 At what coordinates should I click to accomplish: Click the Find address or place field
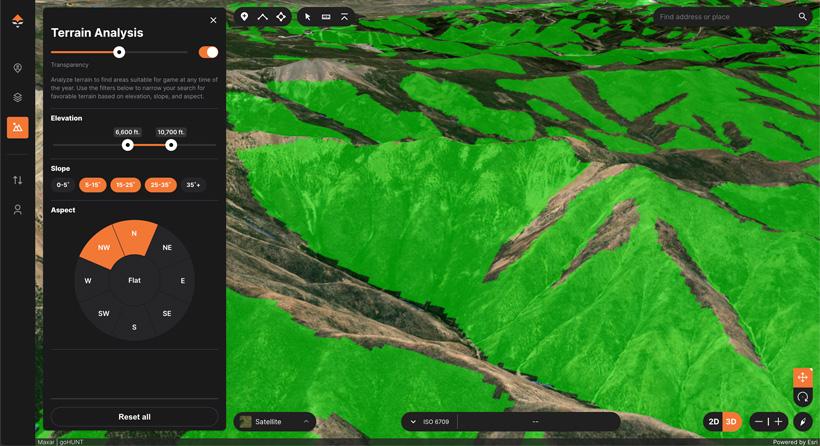724,17
